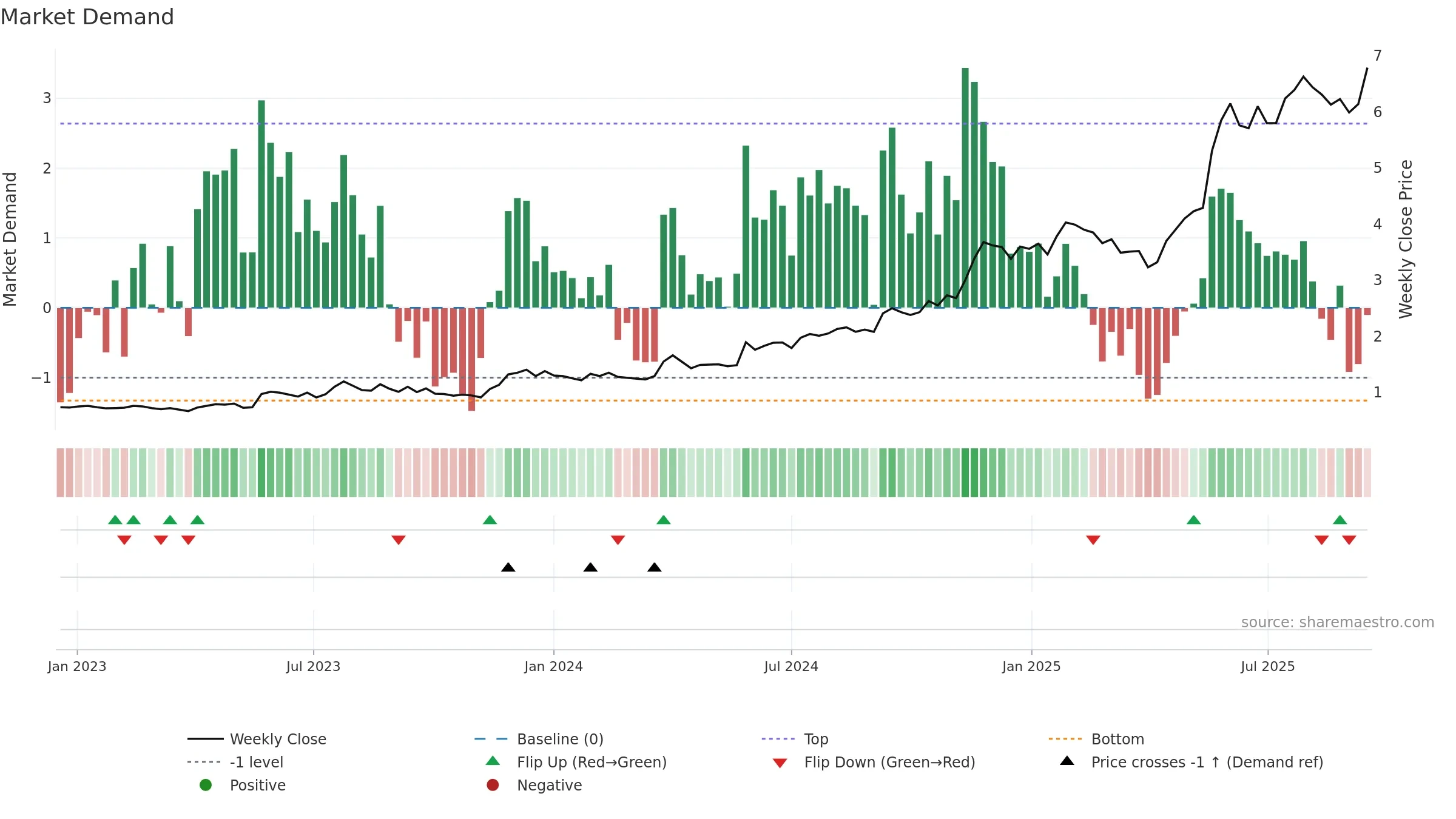This screenshot has width=1456, height=819.
Task: Click the red flip-down marker just after Jan 2025
Action: point(1093,540)
